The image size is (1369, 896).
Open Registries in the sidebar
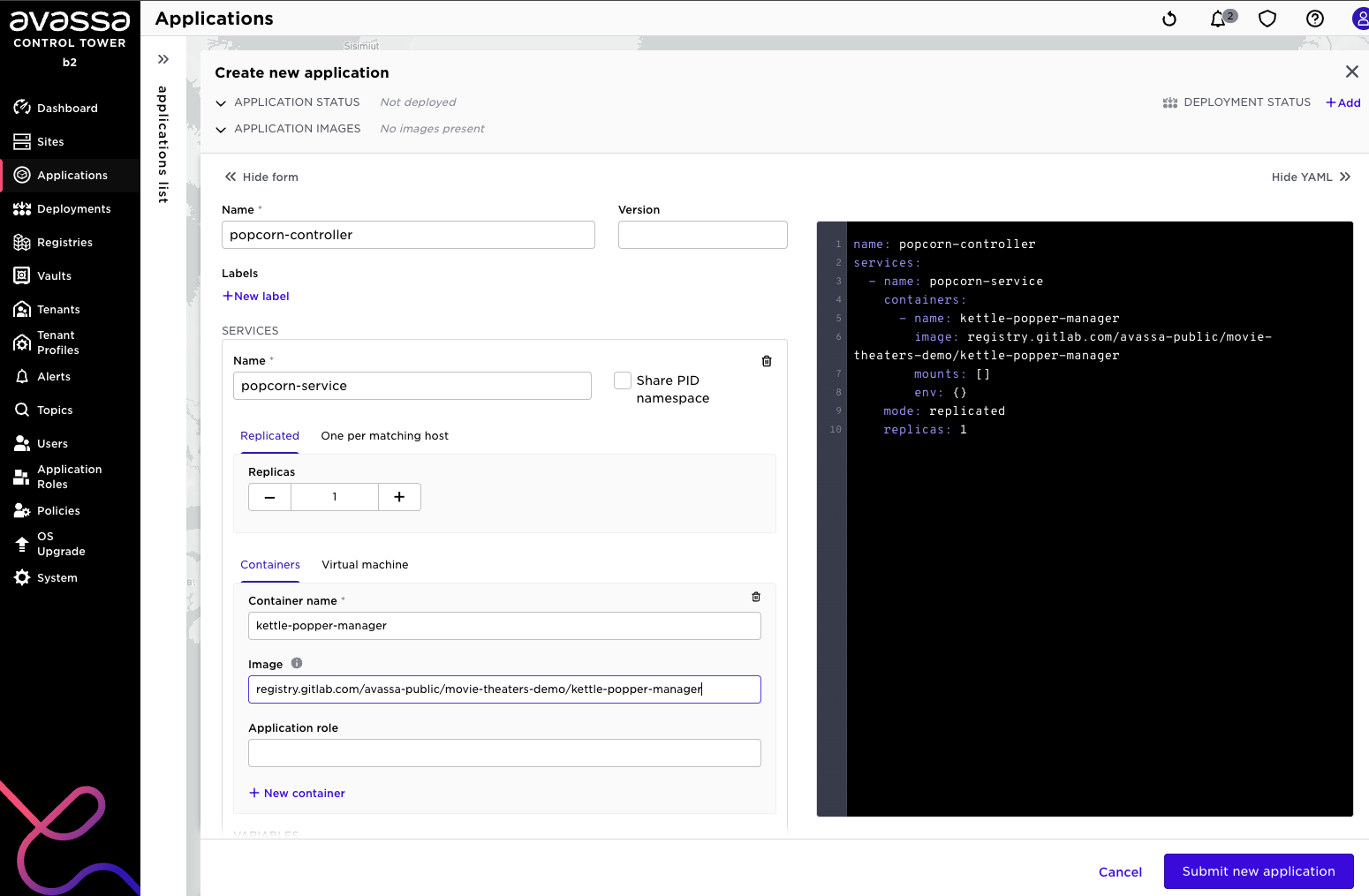click(64, 243)
